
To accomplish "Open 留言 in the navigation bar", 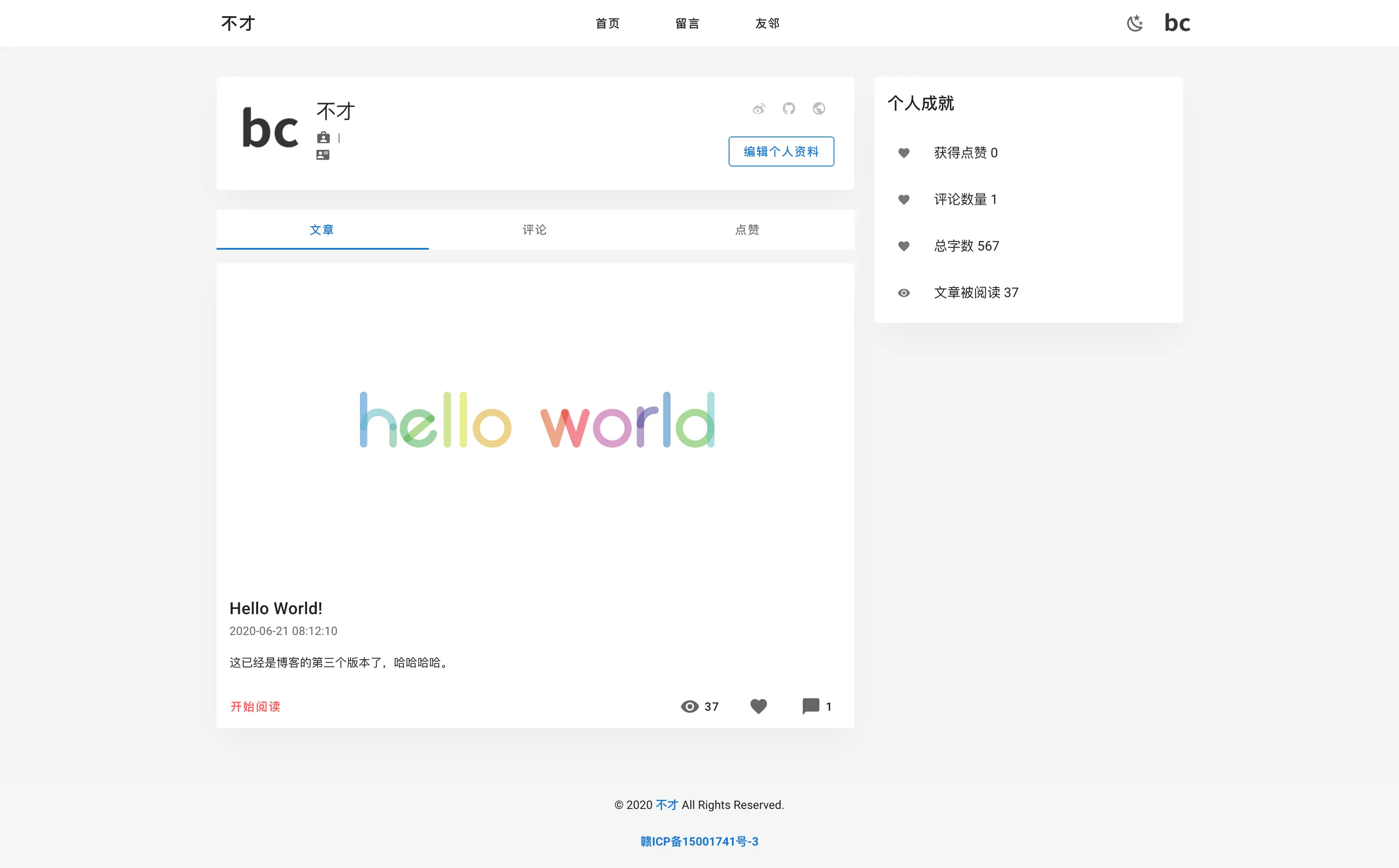I will point(687,24).
